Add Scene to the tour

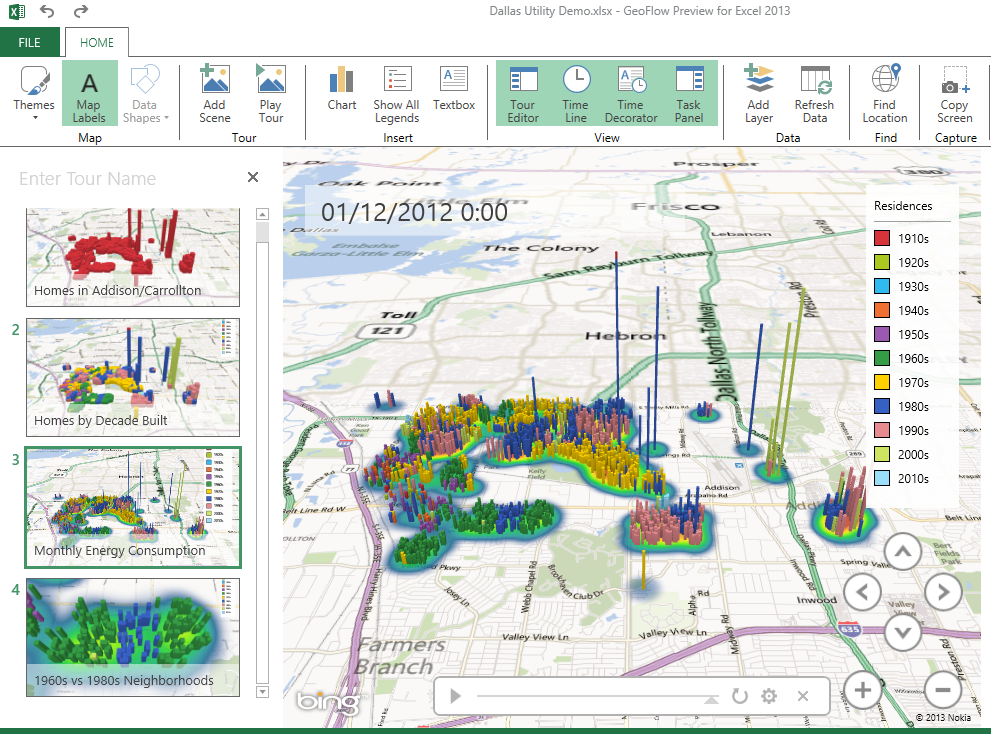(x=215, y=93)
